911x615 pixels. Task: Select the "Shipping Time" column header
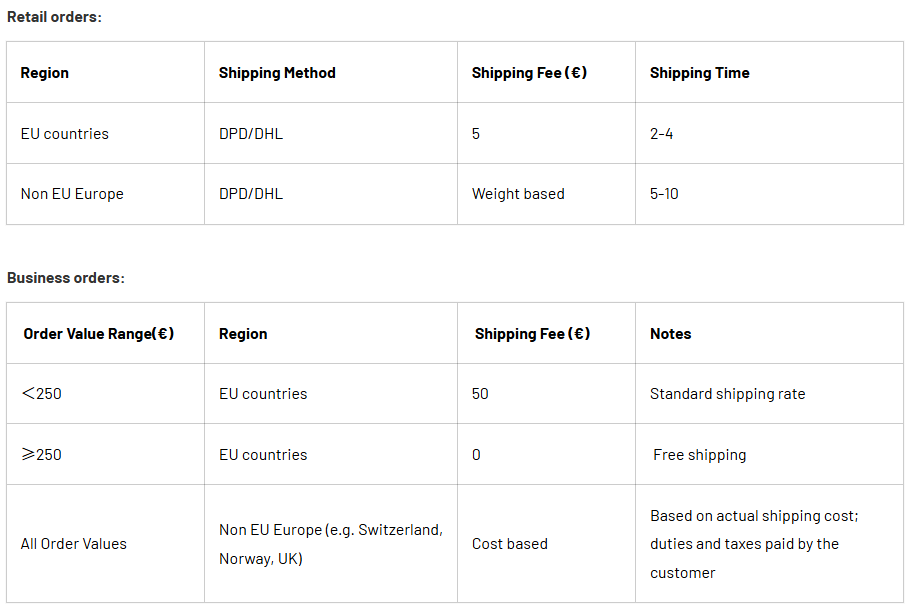(x=699, y=73)
